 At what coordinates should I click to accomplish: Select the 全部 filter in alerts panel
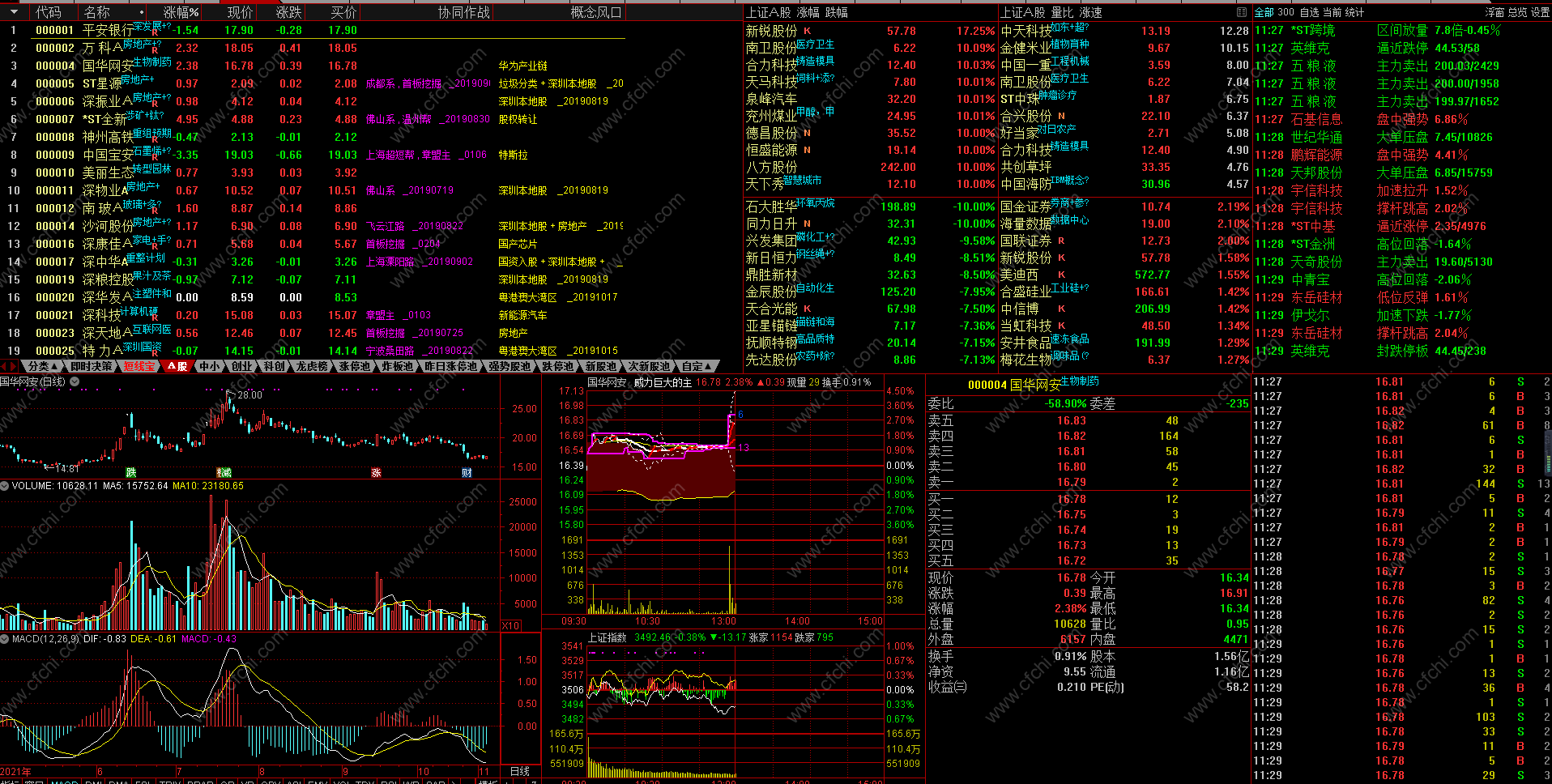1264,12
